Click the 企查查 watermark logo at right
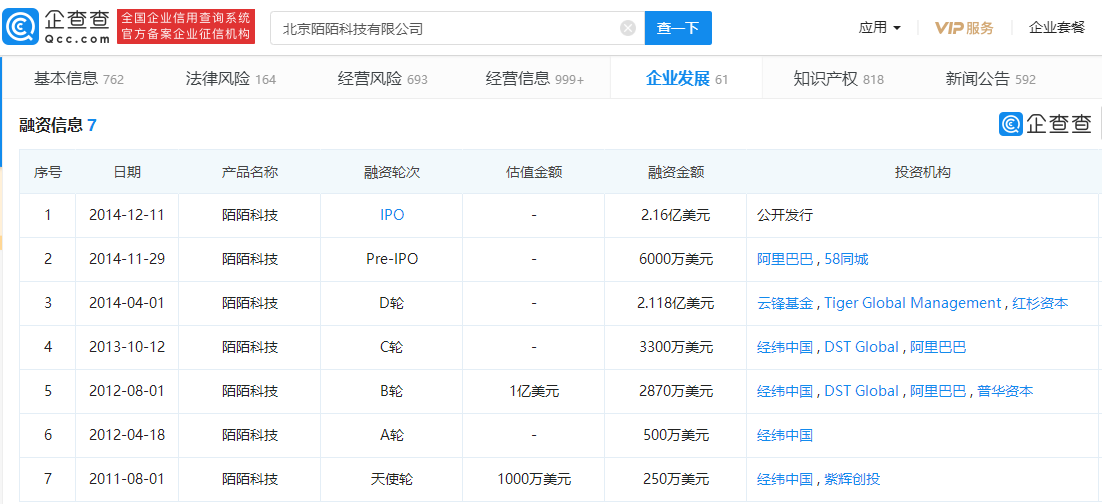 1045,124
